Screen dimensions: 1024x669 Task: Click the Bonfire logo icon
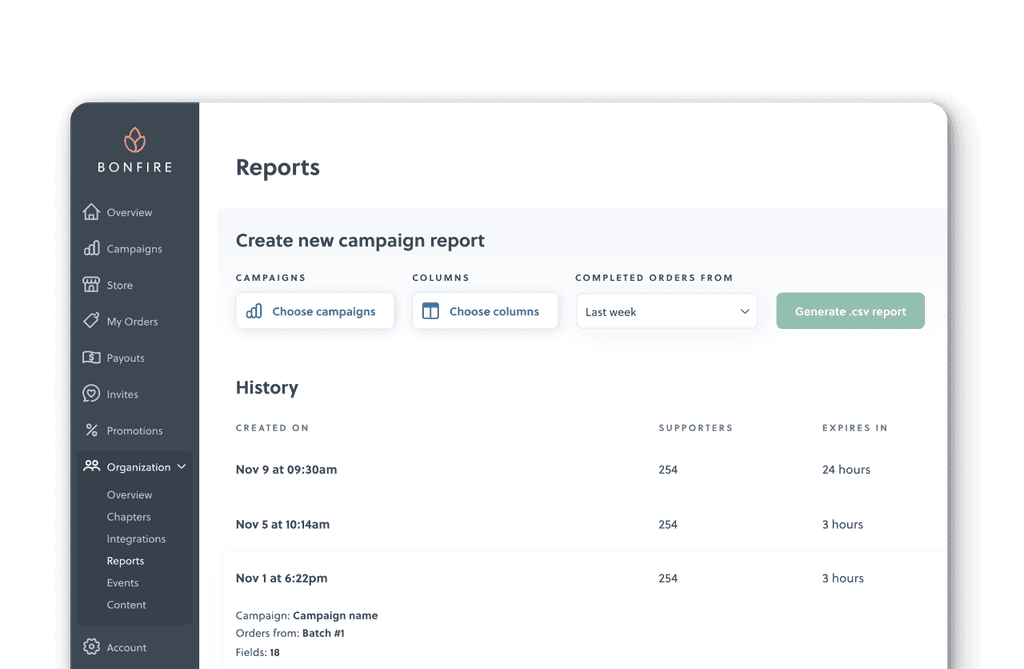coord(135,140)
